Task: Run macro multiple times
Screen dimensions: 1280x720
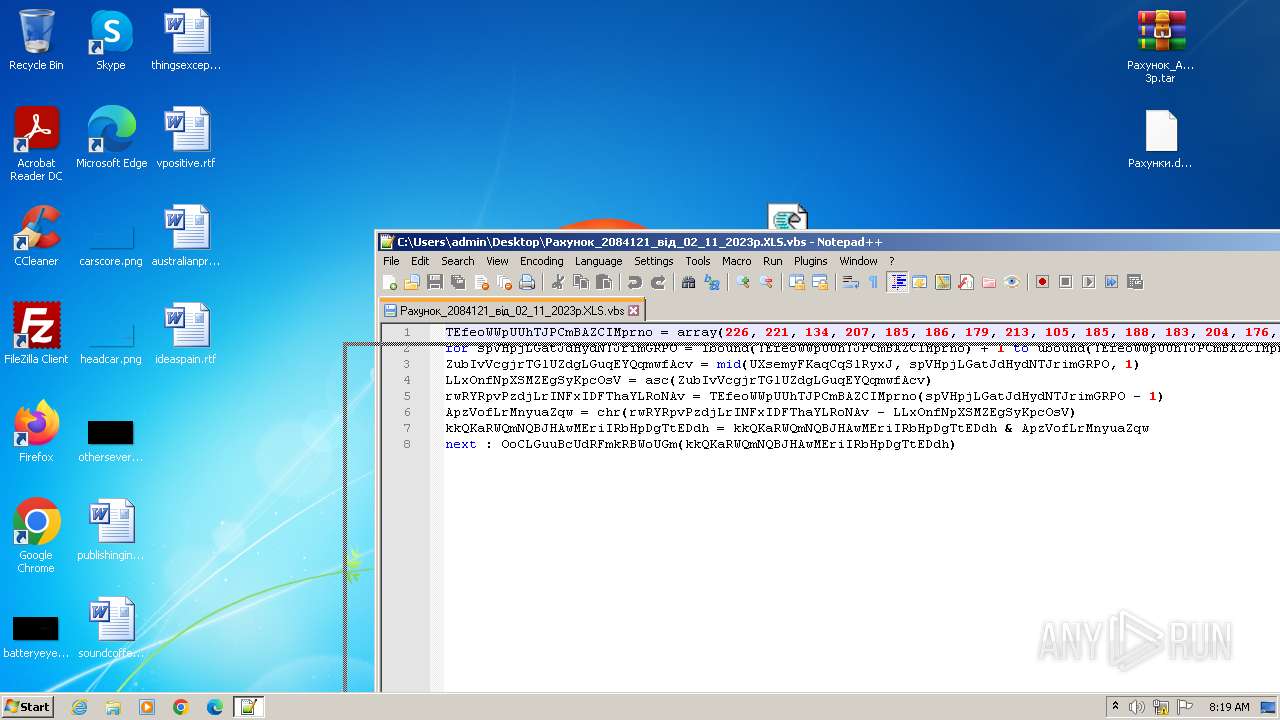Action: point(1111,282)
